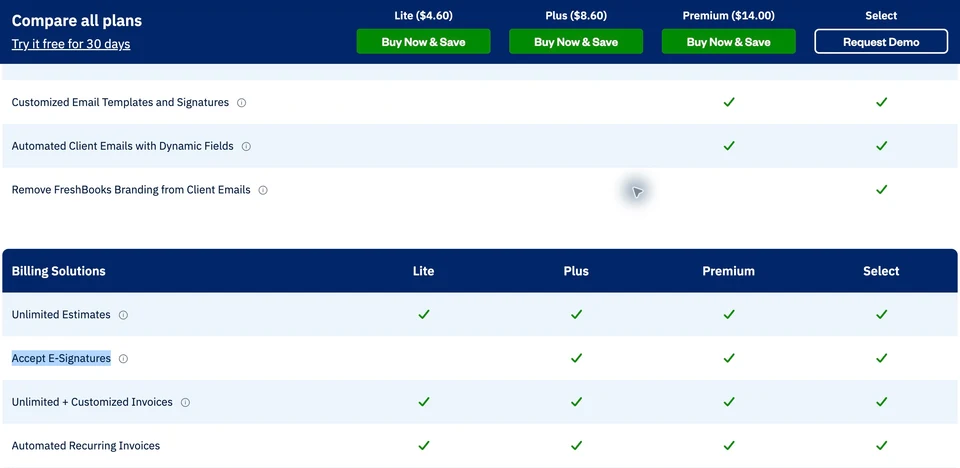Screen dimensions: 960x468
Task: Click the Unlimited + Customized Invoices label
Action: 92,402
